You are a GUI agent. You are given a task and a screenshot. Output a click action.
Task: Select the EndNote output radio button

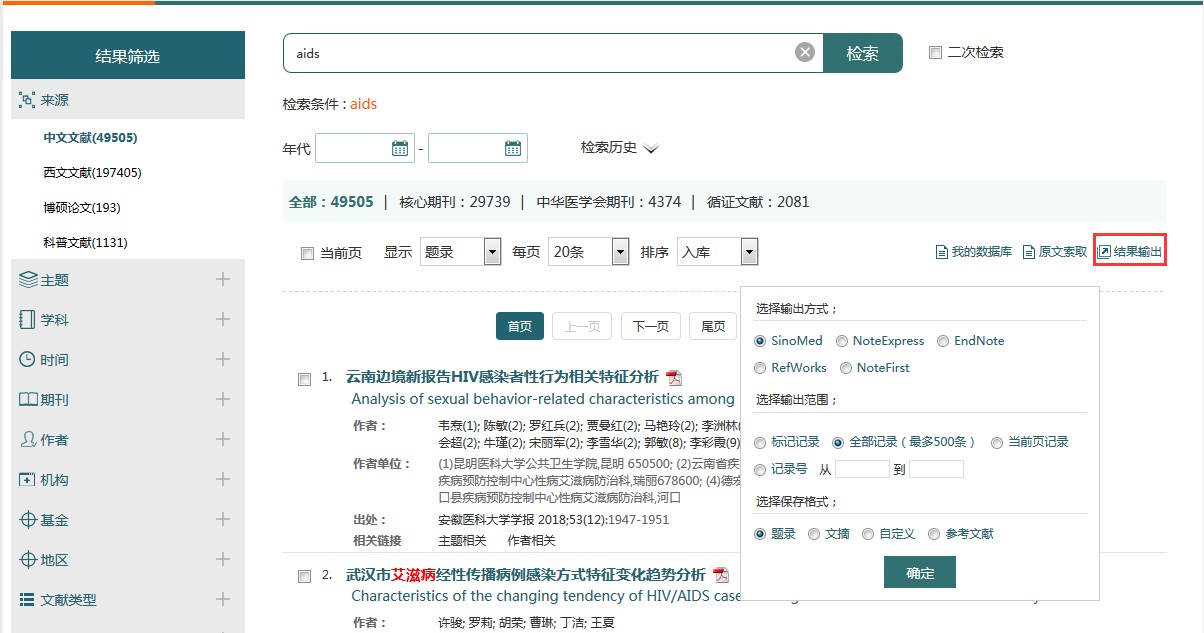click(x=943, y=341)
